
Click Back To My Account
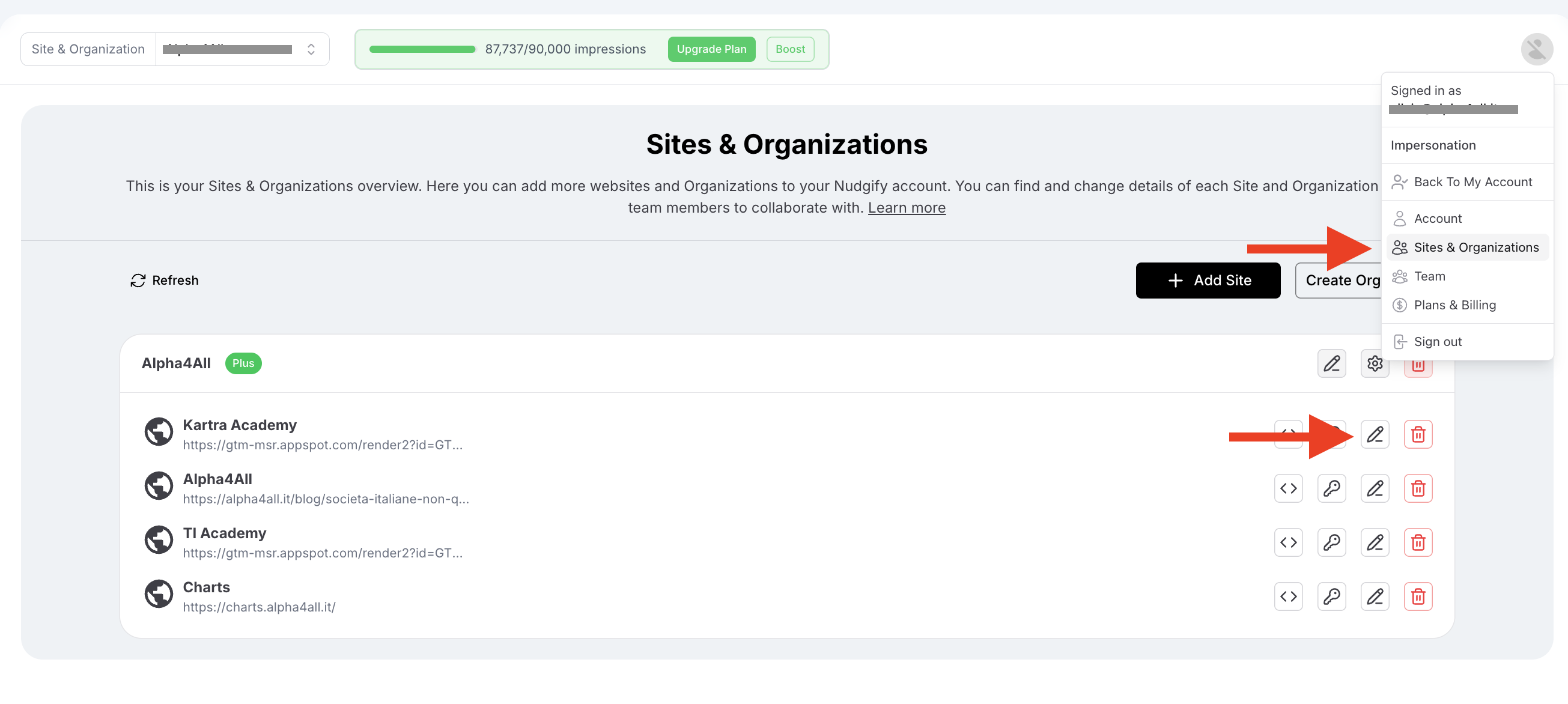coord(1472,182)
